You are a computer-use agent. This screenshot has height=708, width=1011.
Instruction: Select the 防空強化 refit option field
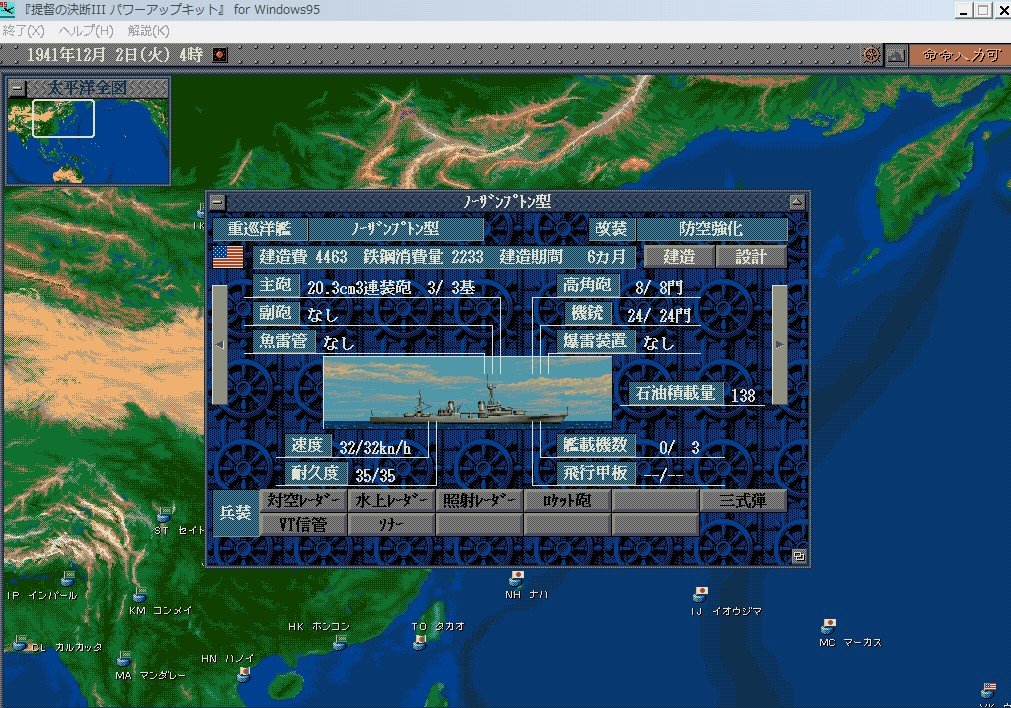711,229
